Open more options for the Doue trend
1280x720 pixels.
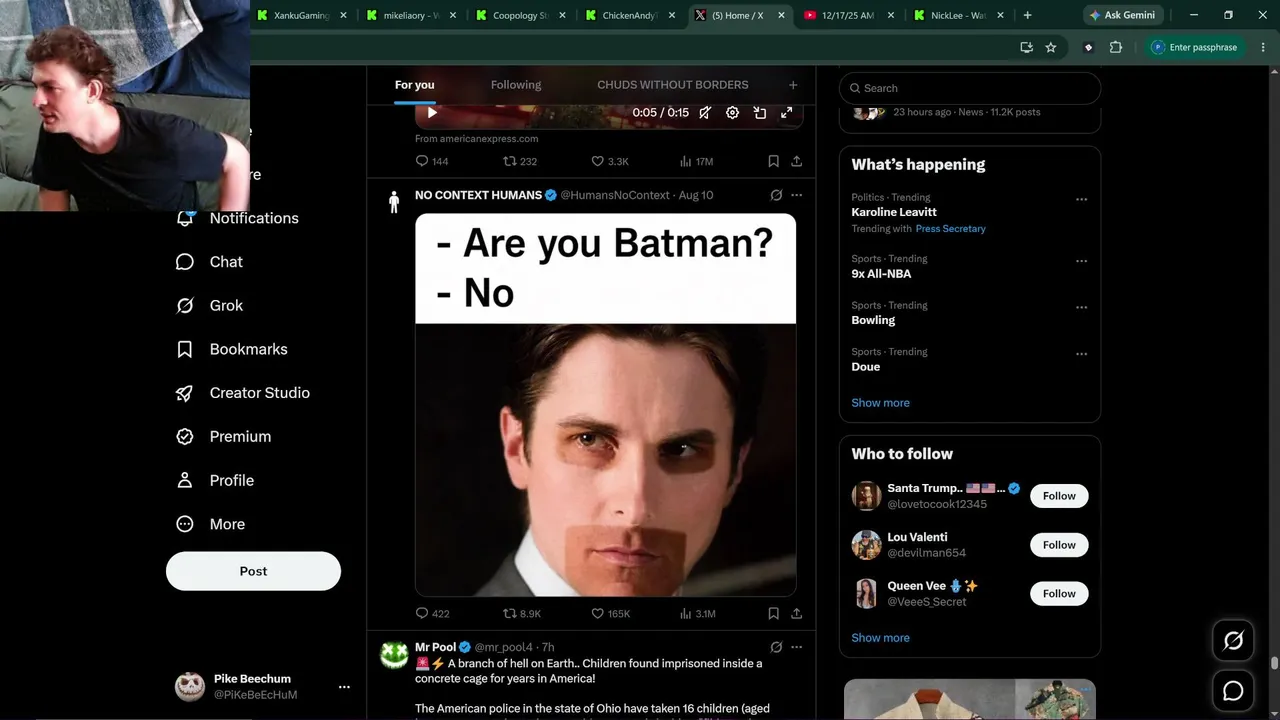pos(1081,354)
